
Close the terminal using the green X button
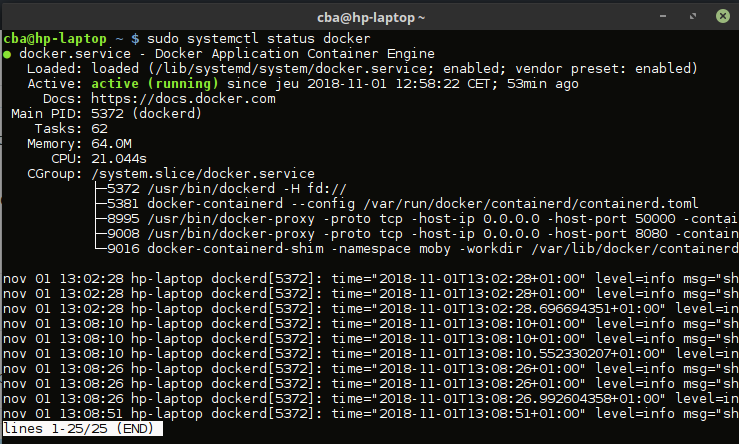pos(723,16)
